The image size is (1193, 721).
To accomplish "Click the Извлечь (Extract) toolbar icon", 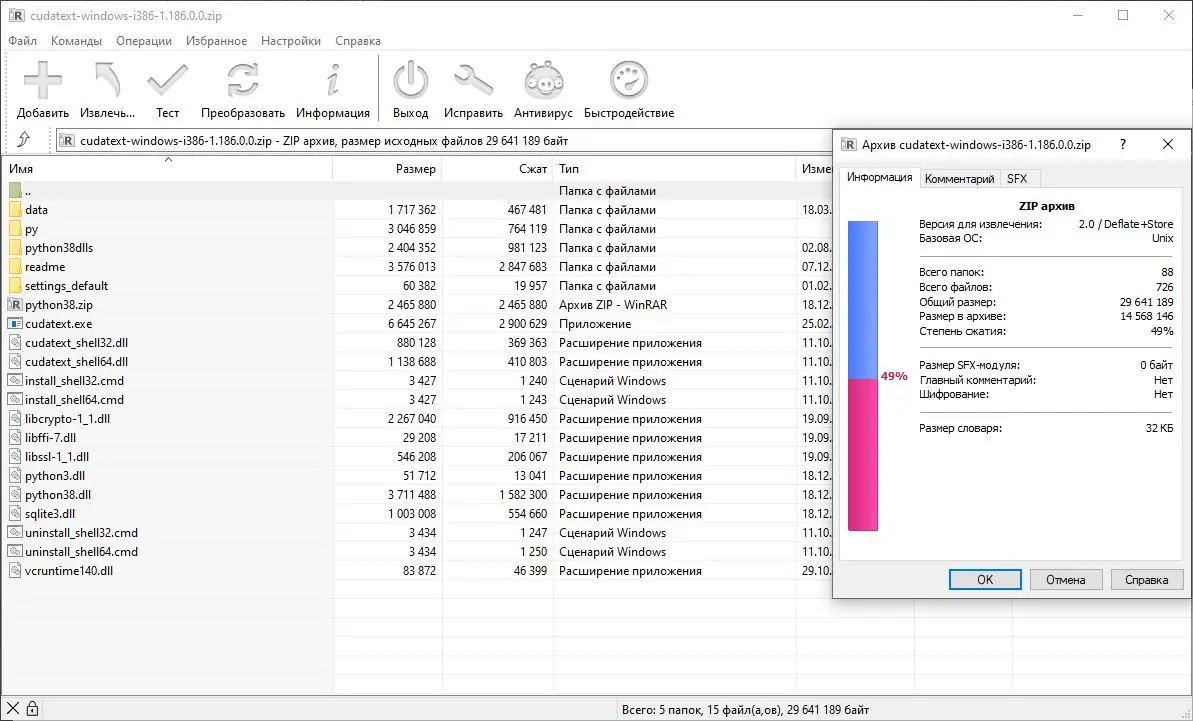I will (x=107, y=81).
